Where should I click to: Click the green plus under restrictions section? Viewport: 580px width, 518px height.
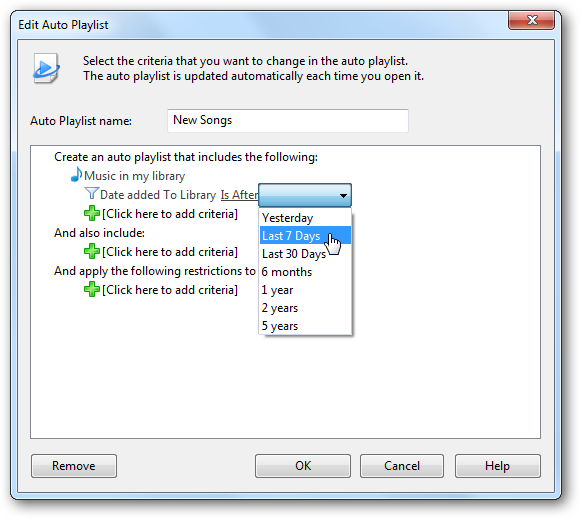point(91,289)
